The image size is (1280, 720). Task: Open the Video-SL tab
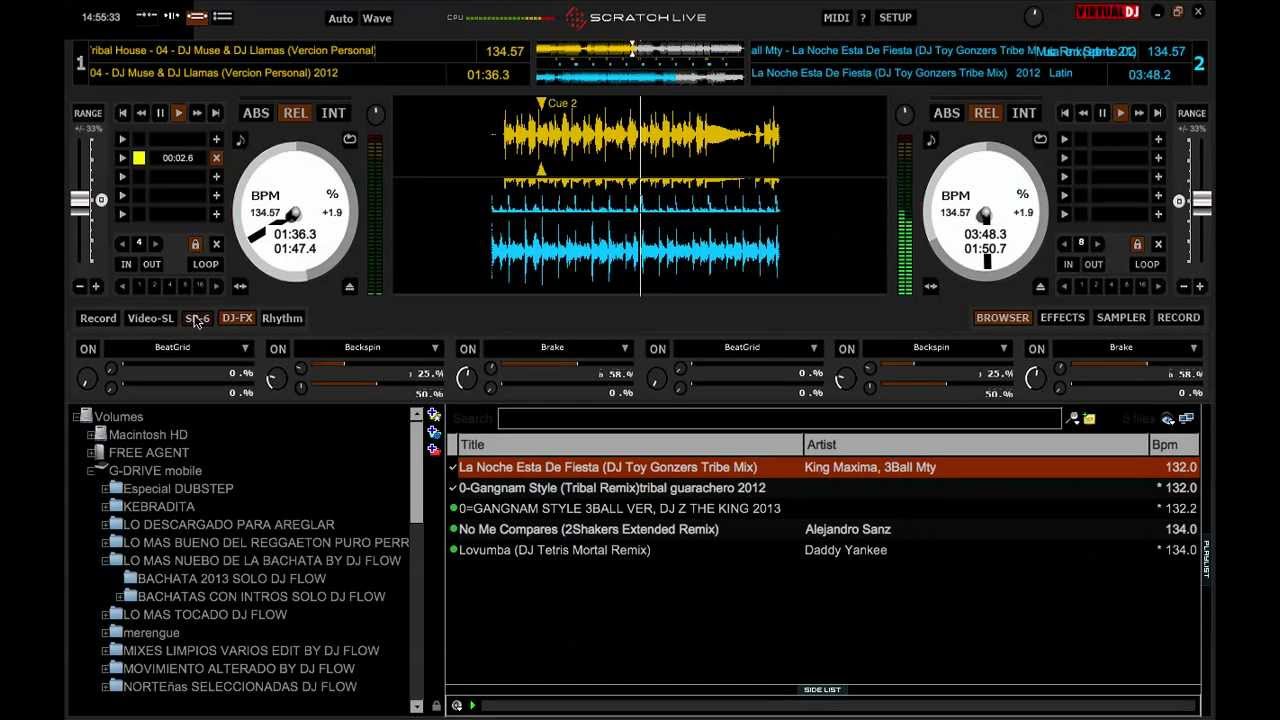(150, 318)
